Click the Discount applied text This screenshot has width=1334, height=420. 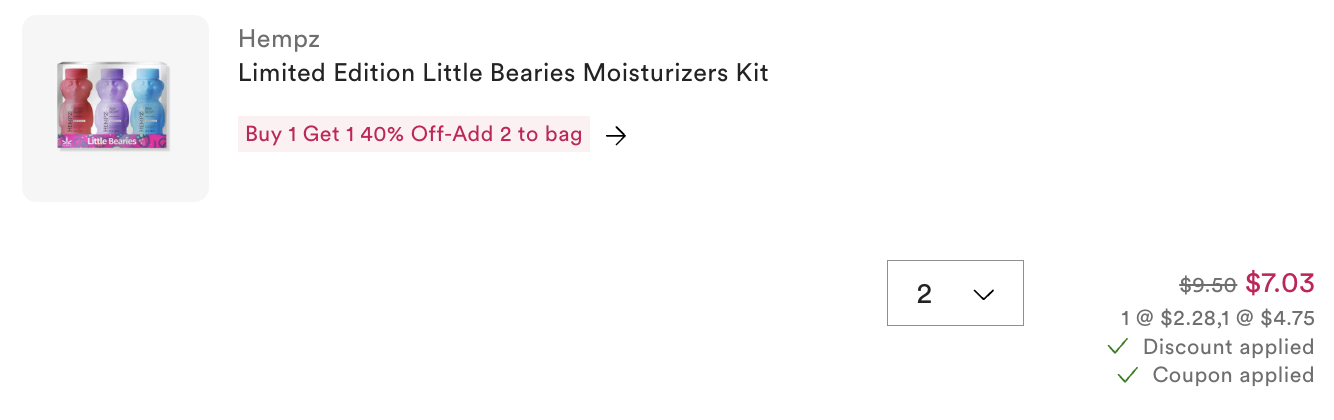click(x=1228, y=347)
